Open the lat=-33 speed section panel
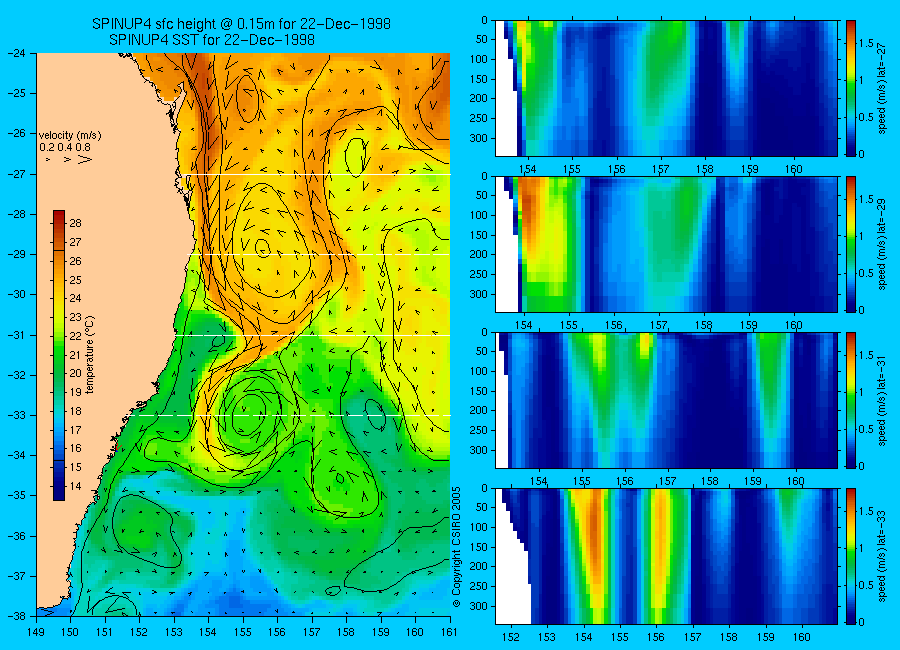This screenshot has height=650, width=900. [666, 556]
